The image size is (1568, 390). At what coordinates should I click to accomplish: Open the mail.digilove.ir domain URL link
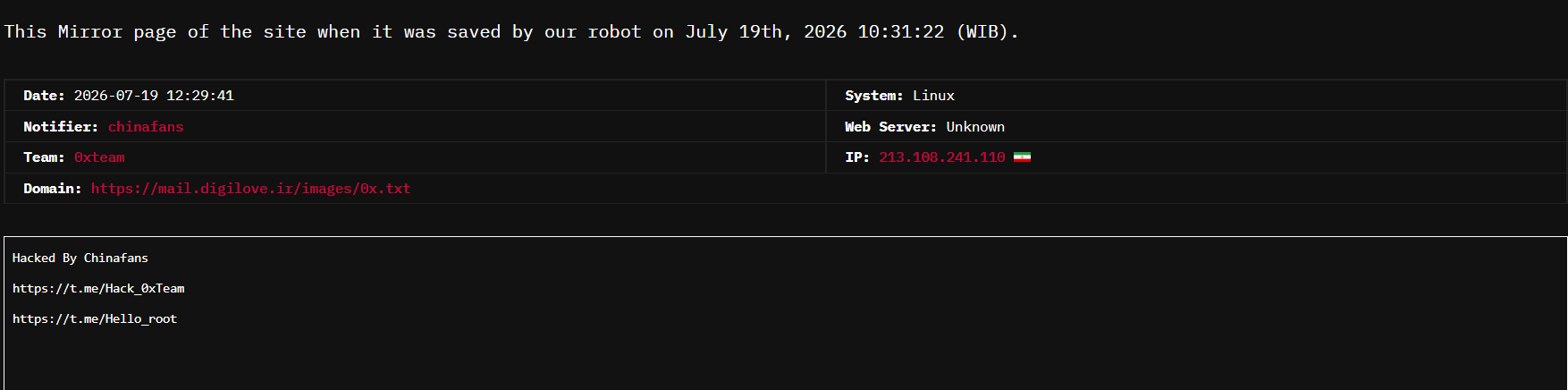(x=250, y=189)
